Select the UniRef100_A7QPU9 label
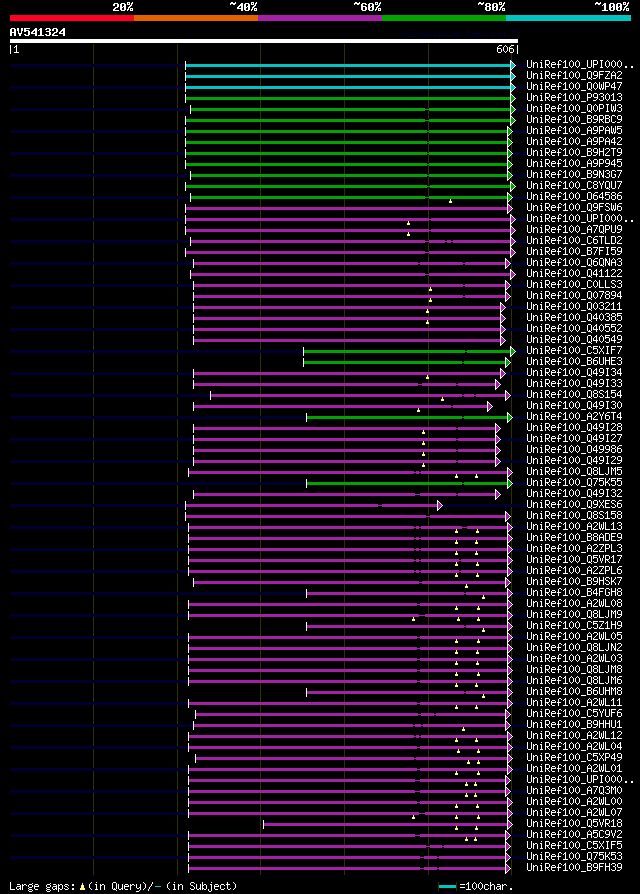Viewport: 640px width, 894px height. [574, 229]
